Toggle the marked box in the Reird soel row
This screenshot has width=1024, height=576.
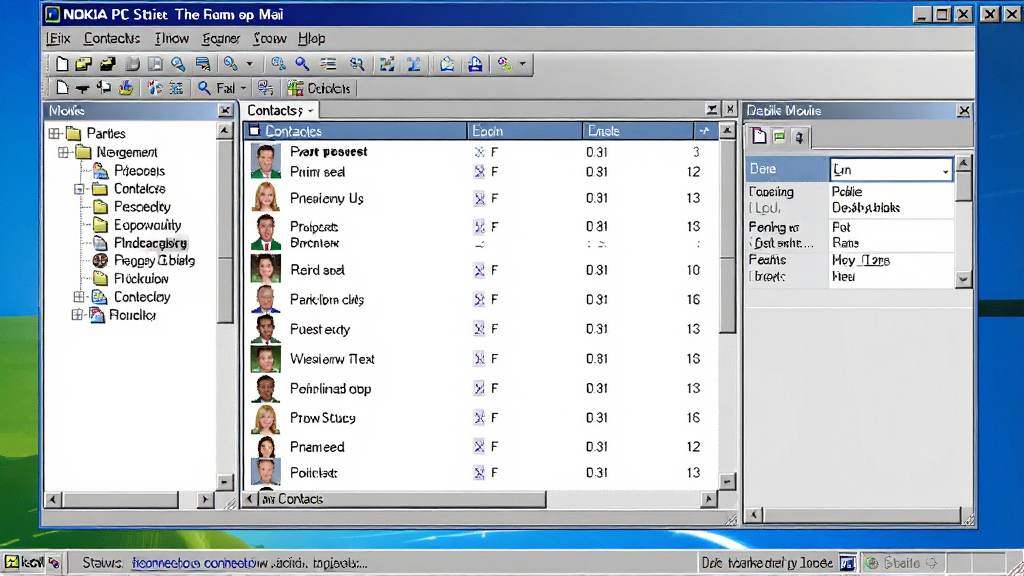pyautogui.click(x=479, y=270)
